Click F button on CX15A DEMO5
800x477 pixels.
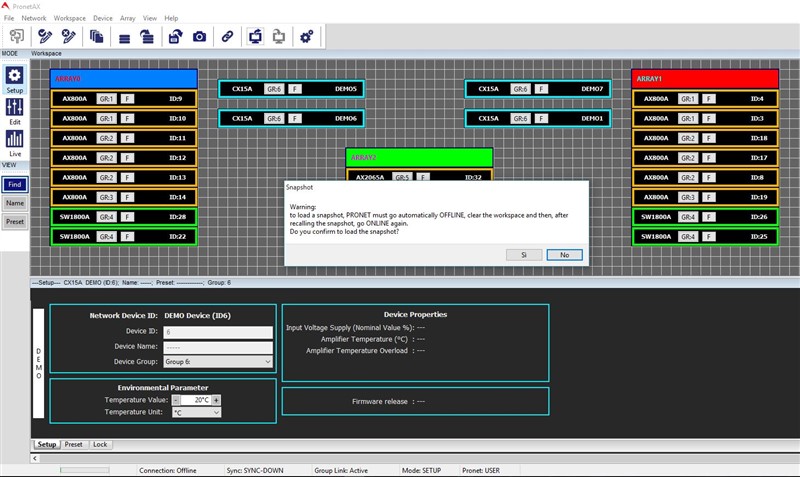click(295, 89)
